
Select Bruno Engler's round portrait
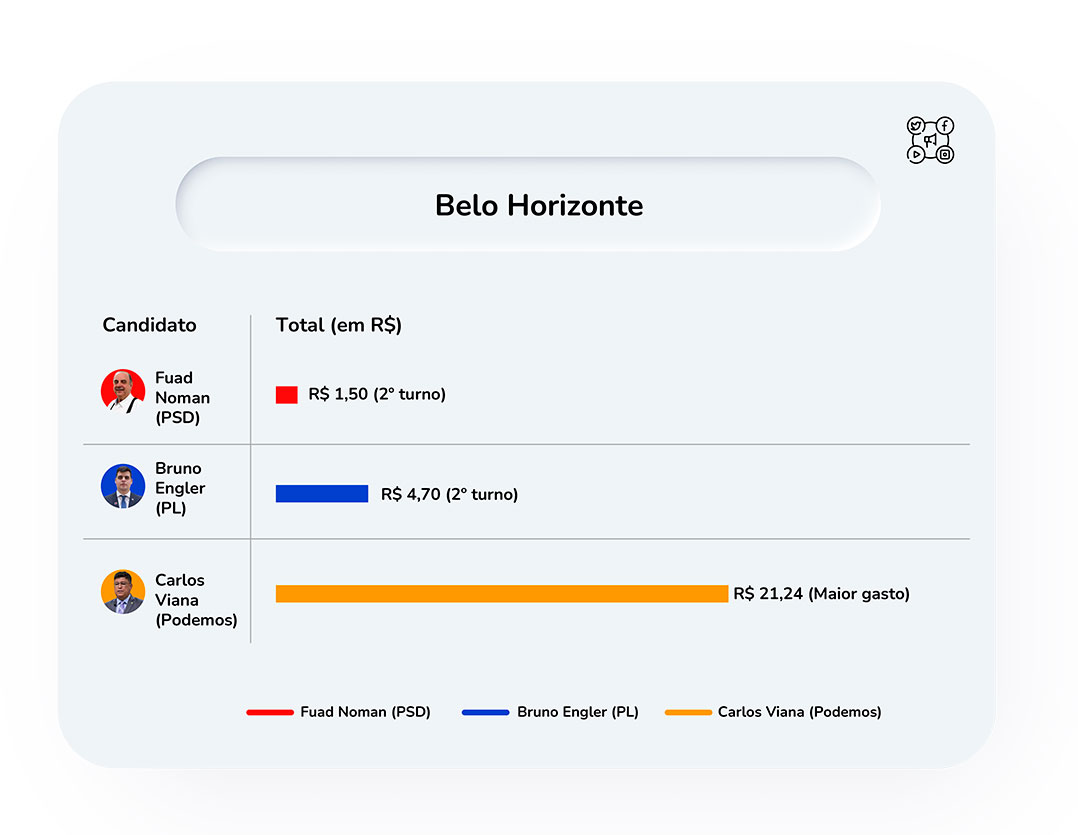pyautogui.click(x=123, y=486)
